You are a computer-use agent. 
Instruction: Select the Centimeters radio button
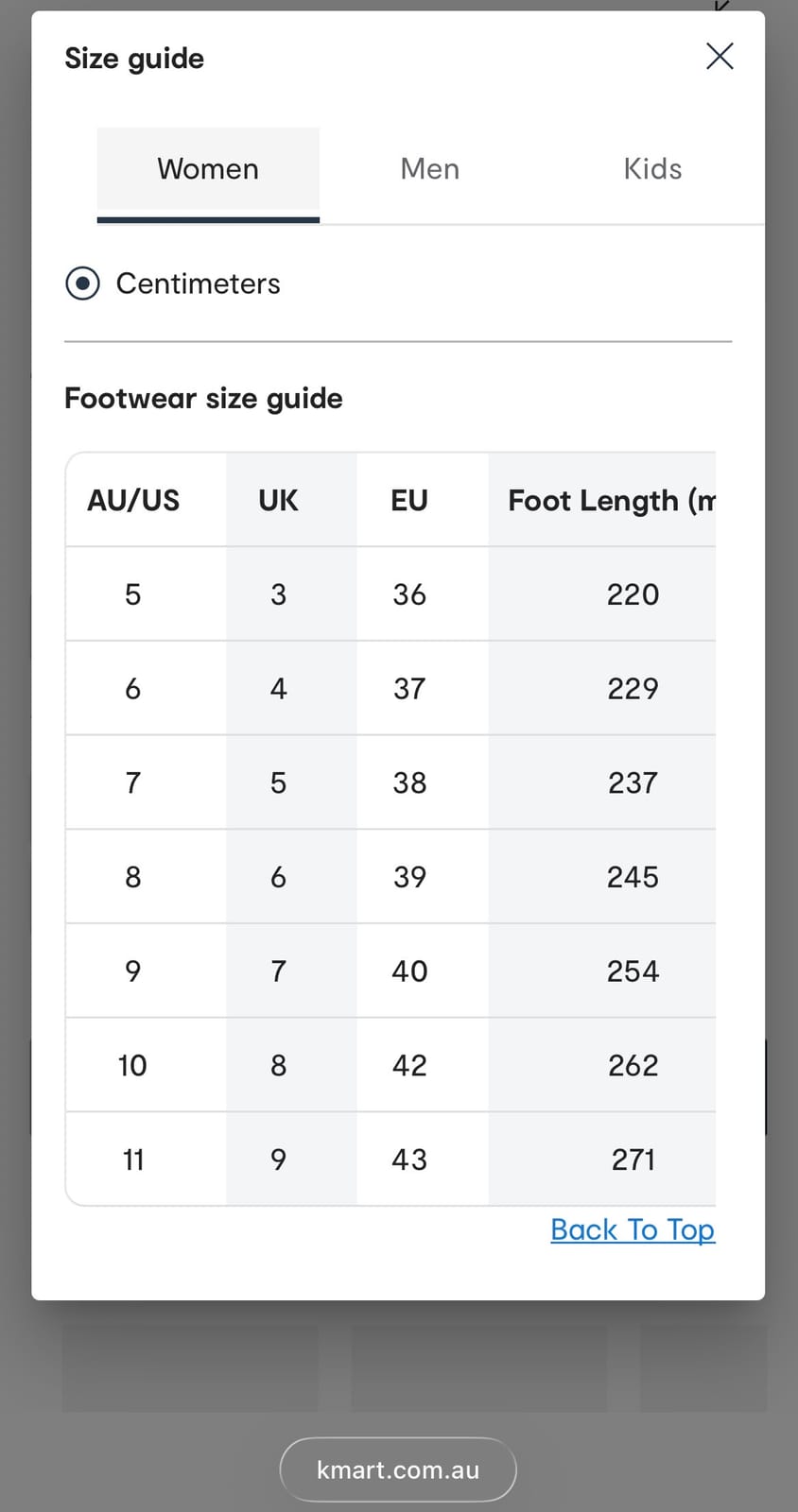[x=83, y=283]
